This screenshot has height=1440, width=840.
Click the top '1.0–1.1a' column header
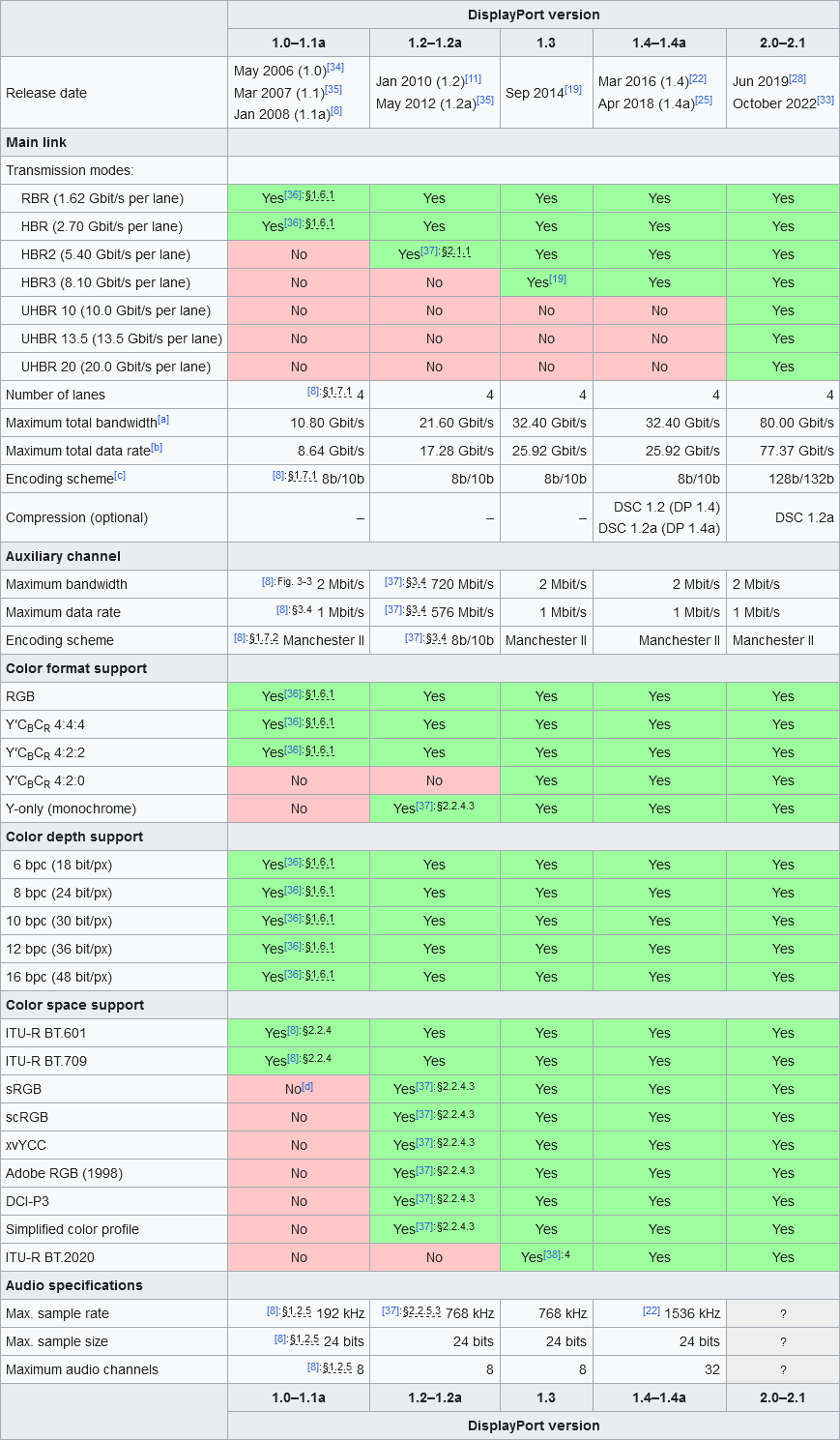(299, 43)
